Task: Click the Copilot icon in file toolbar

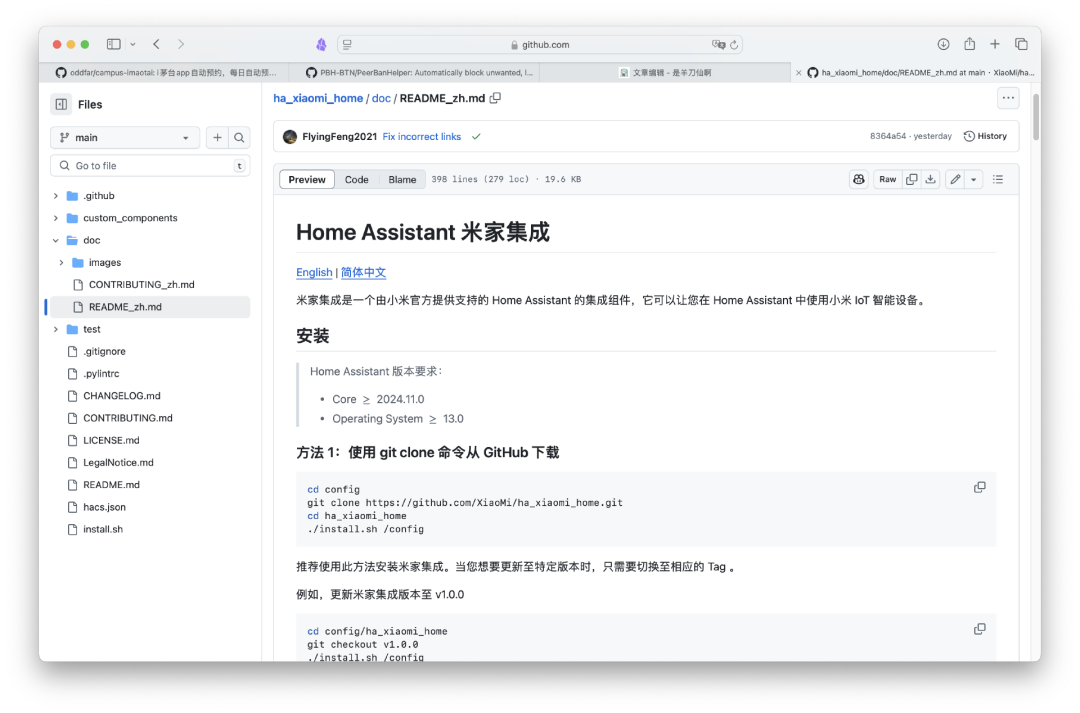Action: (859, 179)
